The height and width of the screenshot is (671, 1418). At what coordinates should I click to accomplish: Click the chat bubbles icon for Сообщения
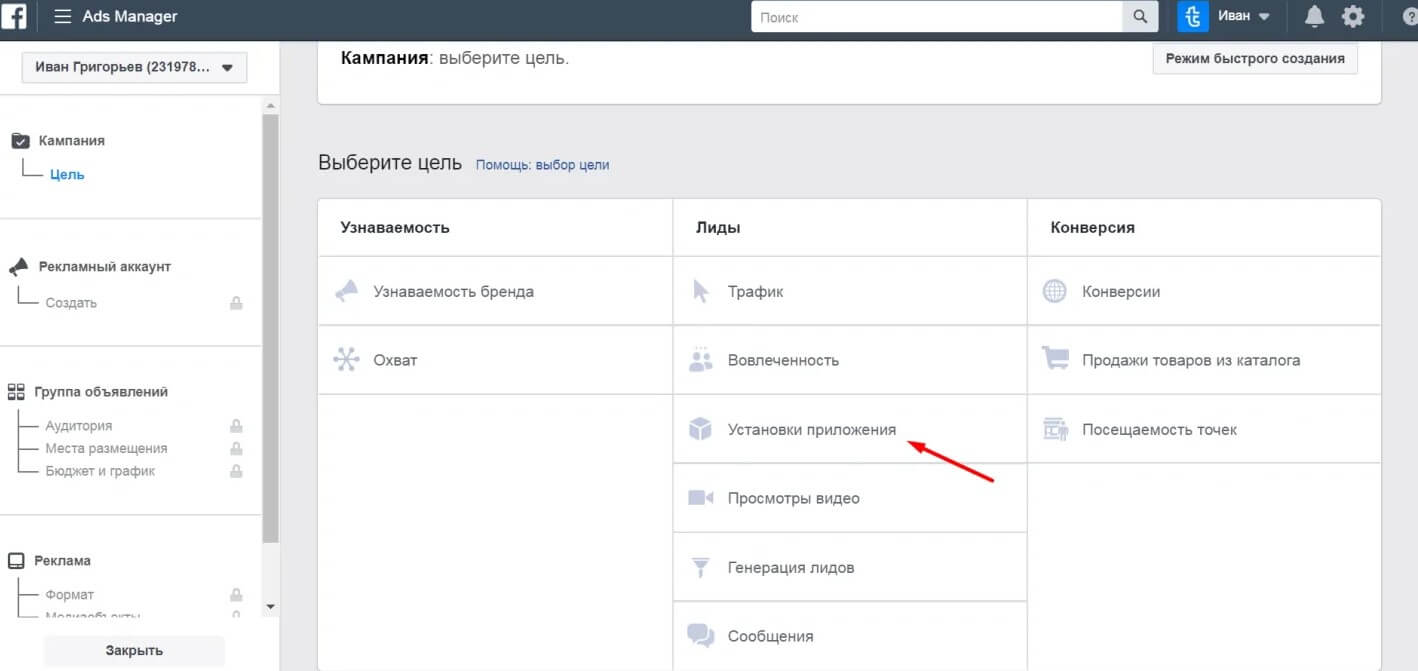tap(700, 636)
